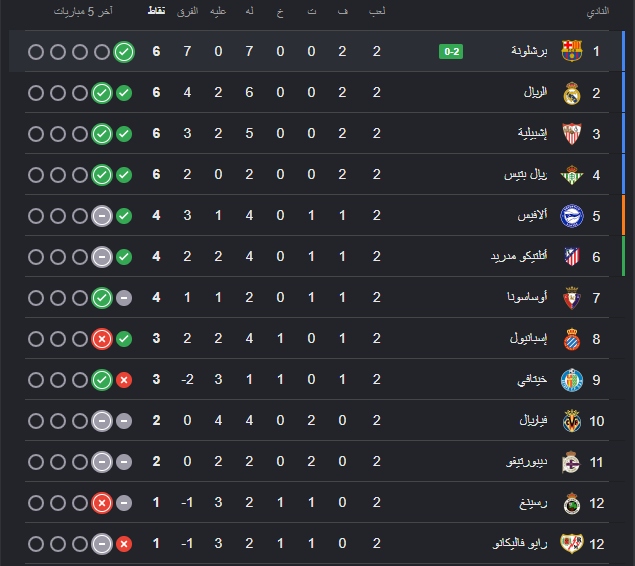This screenshot has height=566, width=635.
Task: Click the Atlético Madrid club crest
Action: [571, 257]
